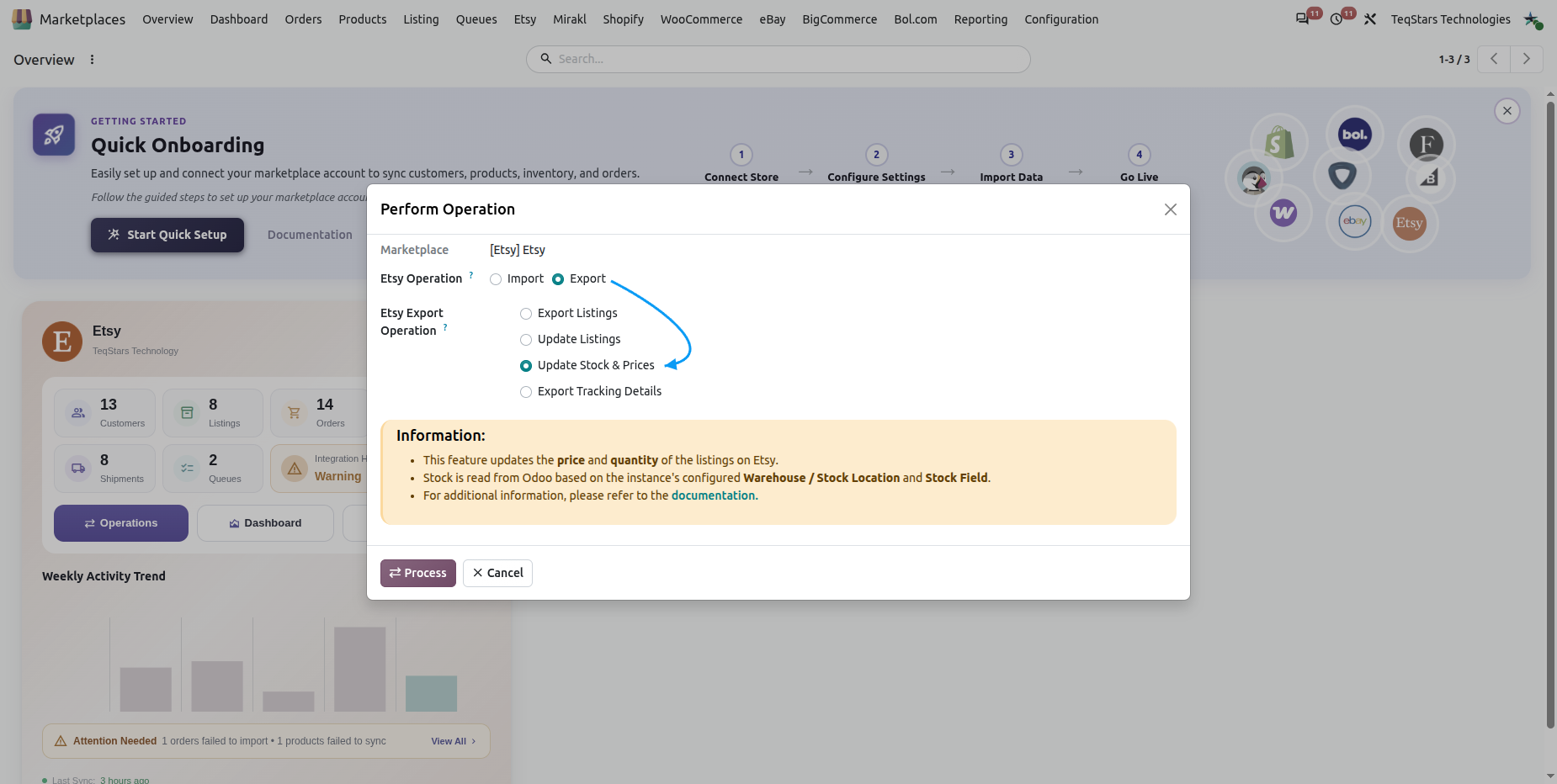Open the messages chat icon in the top bar
The width and height of the screenshot is (1557, 784).
pyautogui.click(x=1302, y=19)
